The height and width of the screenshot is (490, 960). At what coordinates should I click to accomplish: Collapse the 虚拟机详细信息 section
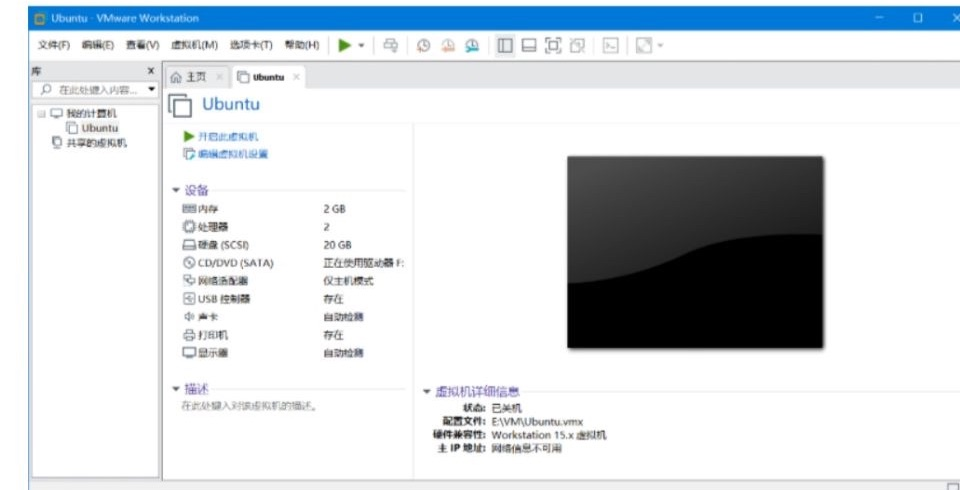(427, 392)
